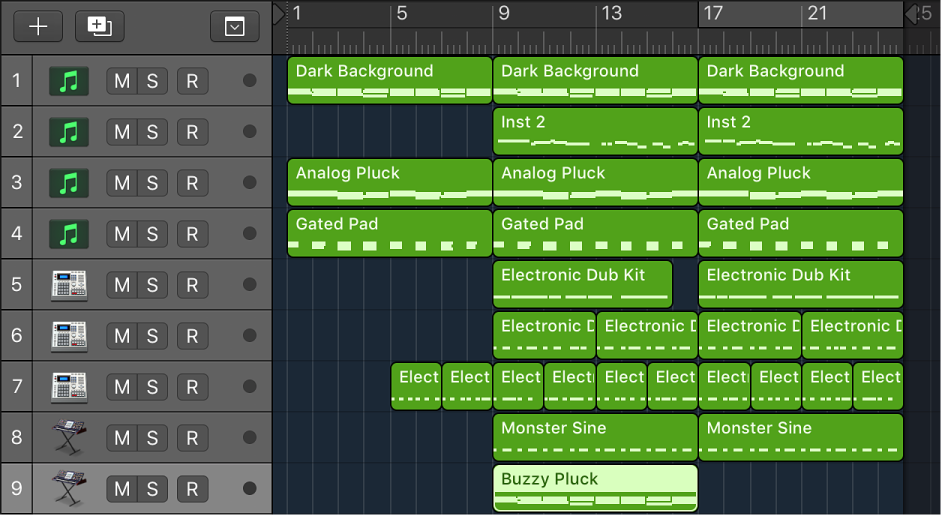Mute track 3

pyautogui.click(x=122, y=183)
